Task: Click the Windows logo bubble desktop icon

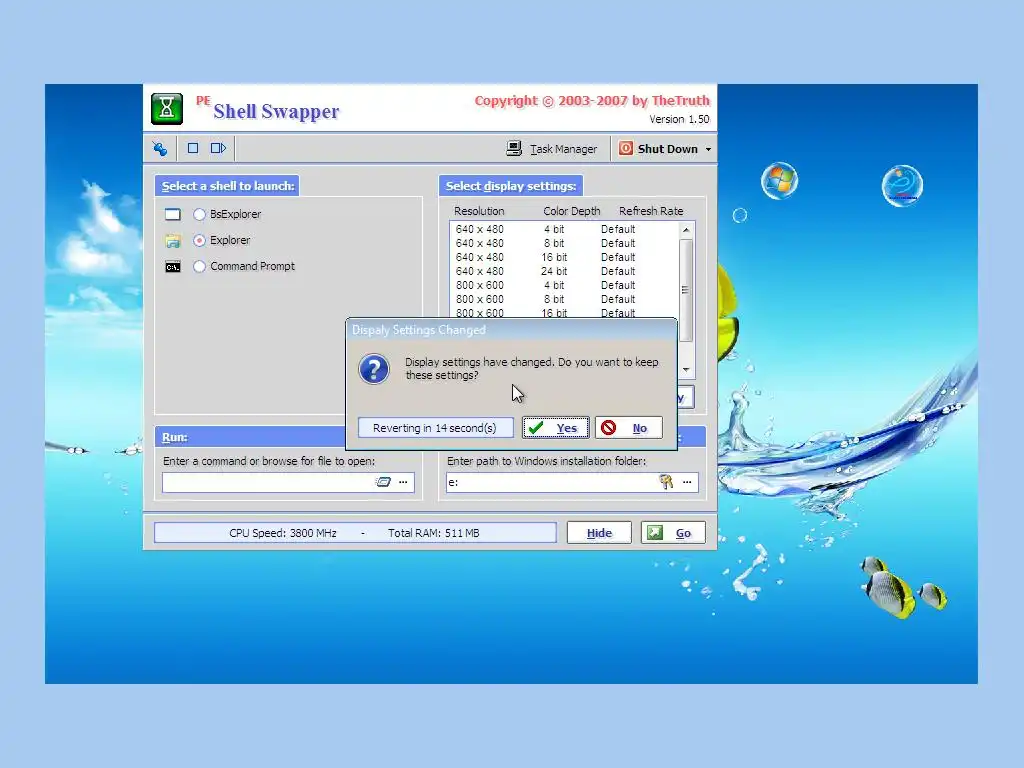Action: [x=779, y=180]
